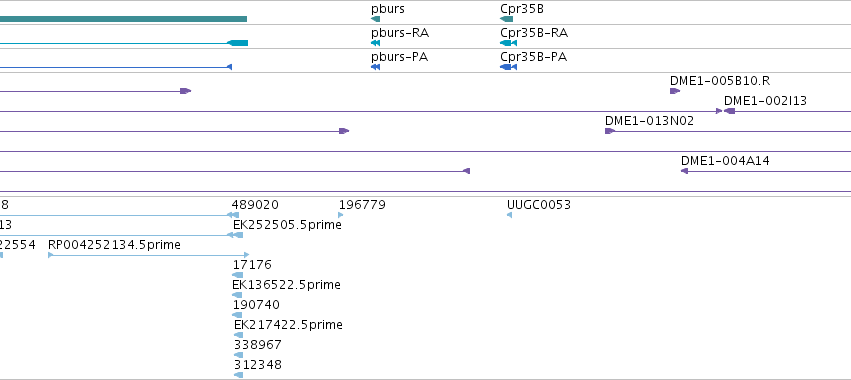Select the Cpr35B-RA transcript glyph
Screen dimensions: 851x380
(509, 43)
